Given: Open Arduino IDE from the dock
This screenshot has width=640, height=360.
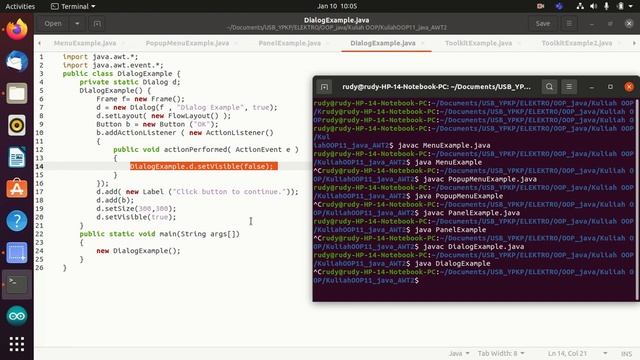Looking at the screenshot, I should (x=17, y=316).
